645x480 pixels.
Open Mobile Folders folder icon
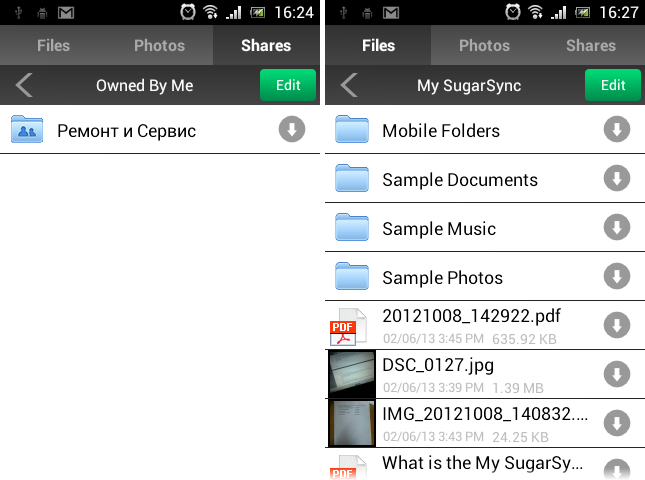352,129
